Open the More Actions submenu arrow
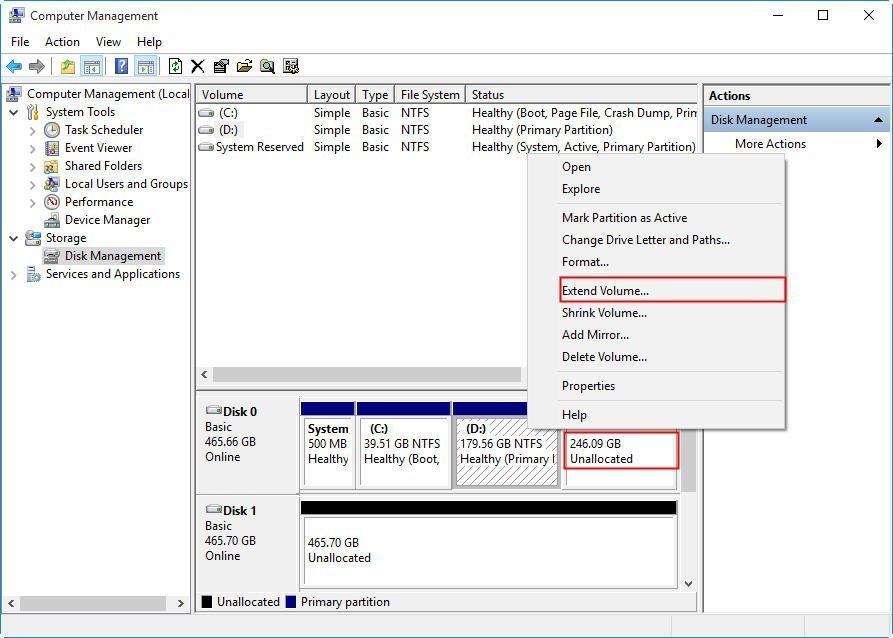The image size is (893, 638). [880, 144]
